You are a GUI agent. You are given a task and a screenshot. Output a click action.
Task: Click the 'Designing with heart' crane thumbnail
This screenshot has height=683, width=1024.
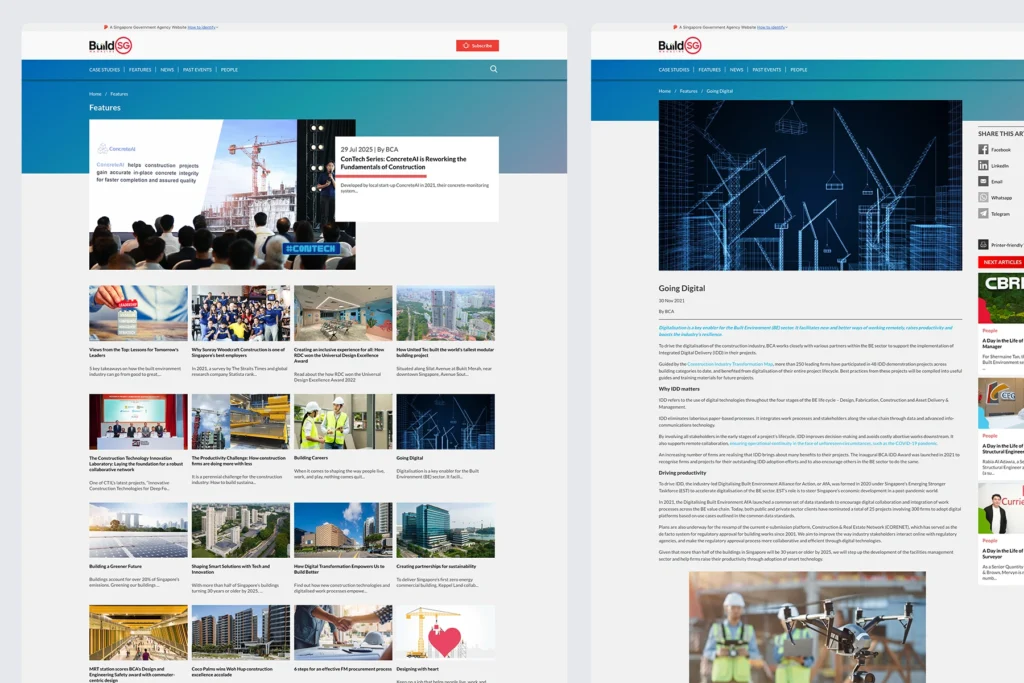point(445,632)
